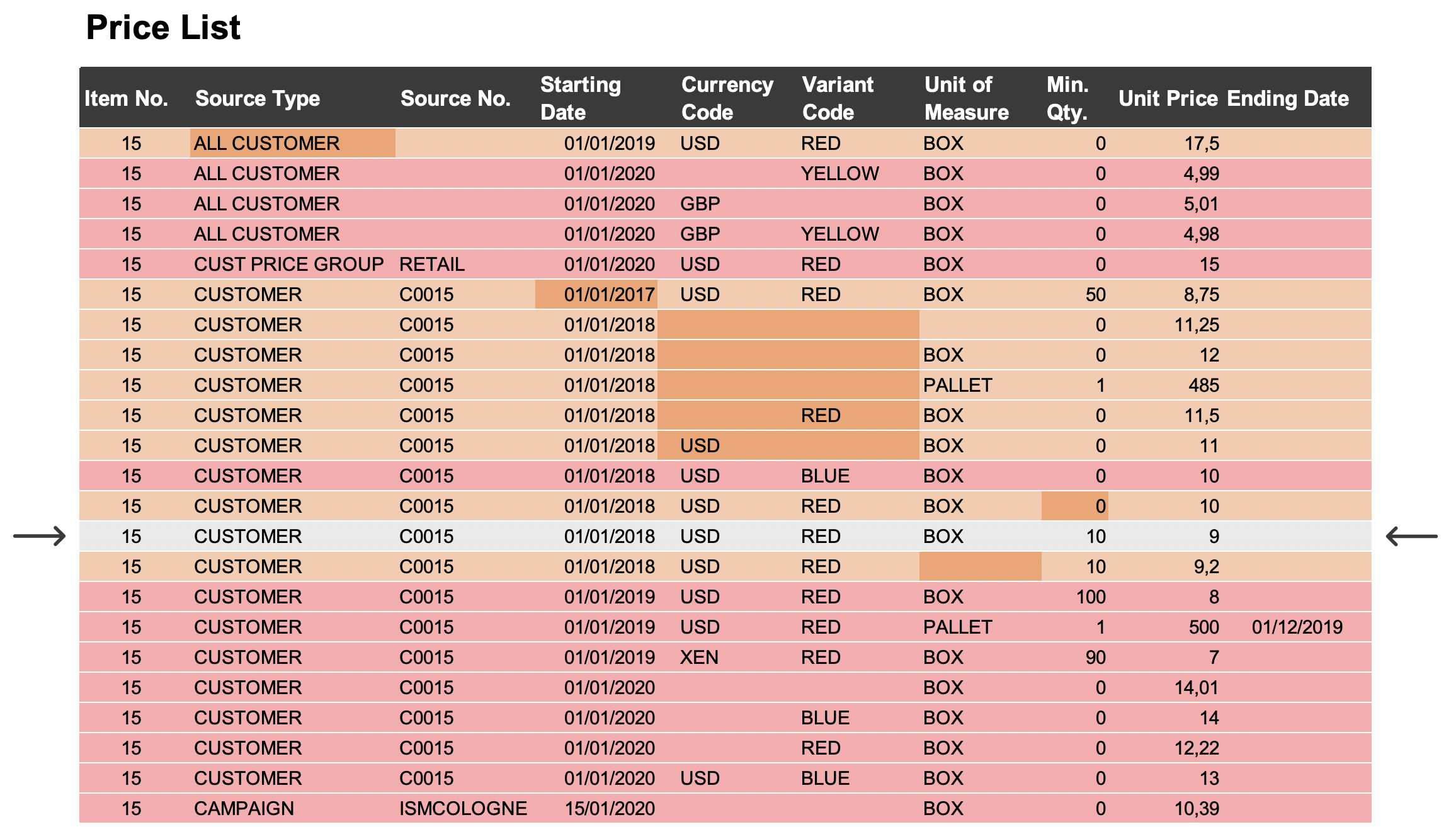Click the Item No. column header

pos(127,98)
